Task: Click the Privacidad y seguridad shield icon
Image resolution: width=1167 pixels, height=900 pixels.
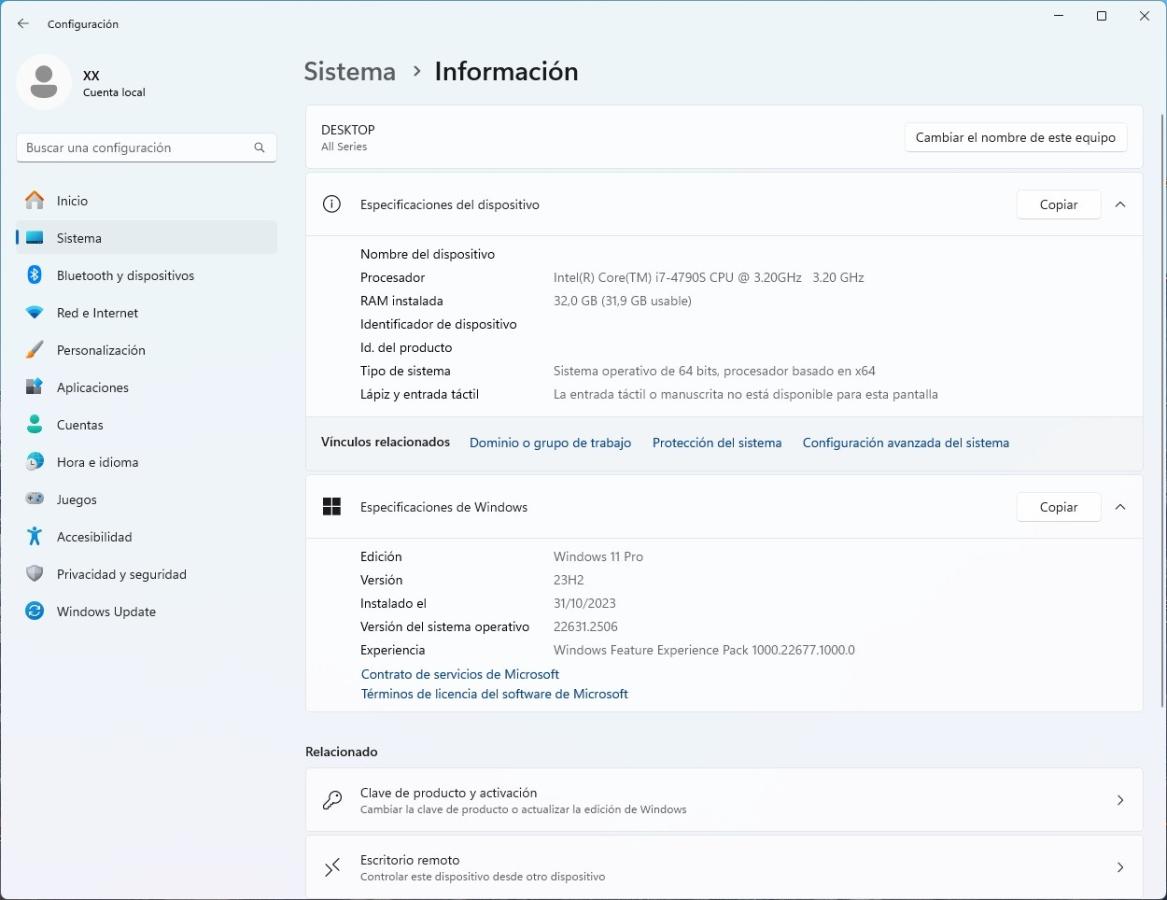Action: coord(35,574)
